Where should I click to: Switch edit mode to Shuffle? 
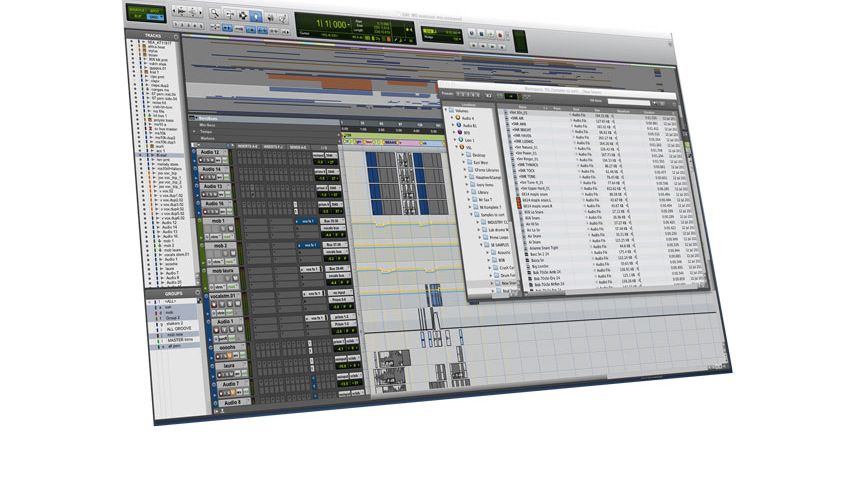pyautogui.click(x=135, y=10)
